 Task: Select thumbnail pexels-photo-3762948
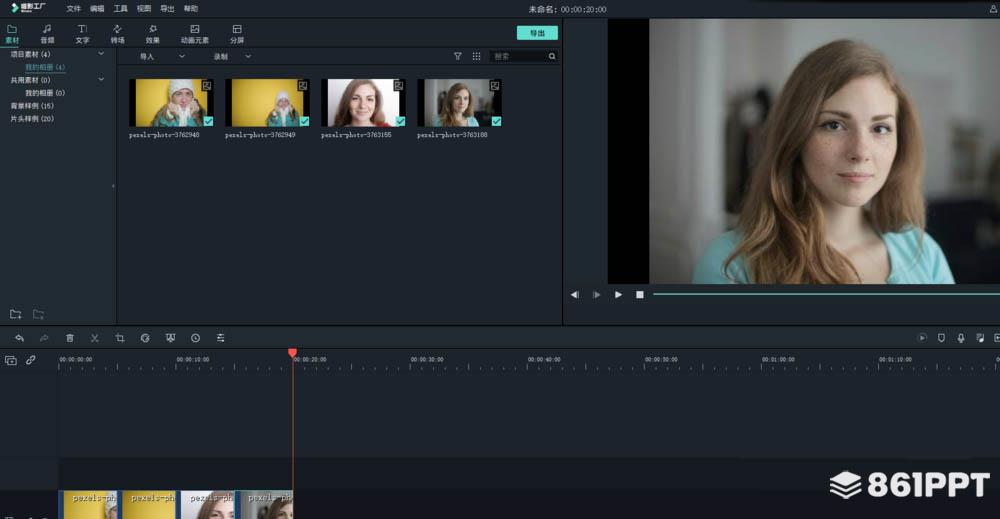(172, 103)
